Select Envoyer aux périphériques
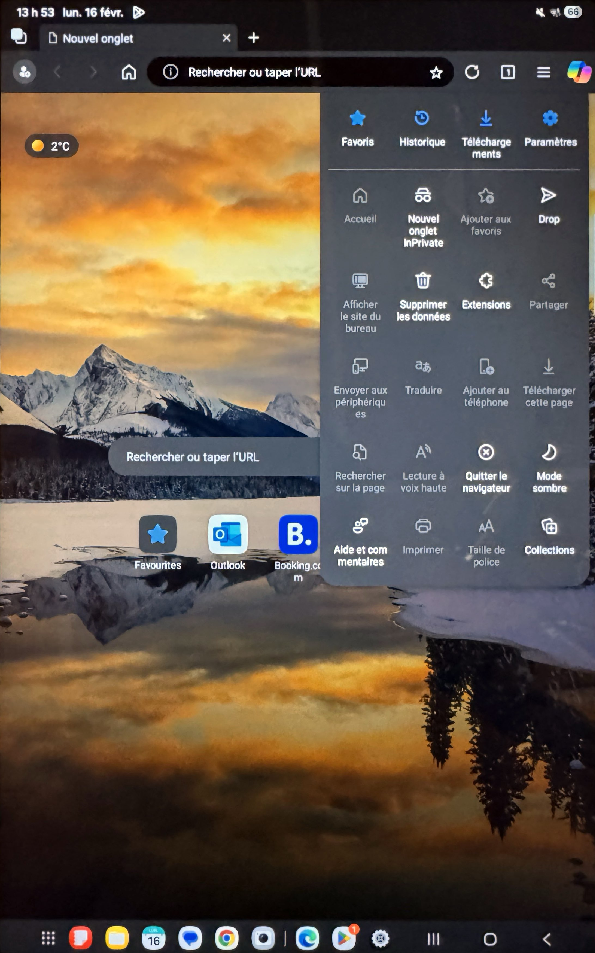This screenshot has width=595, height=953. tap(360, 388)
